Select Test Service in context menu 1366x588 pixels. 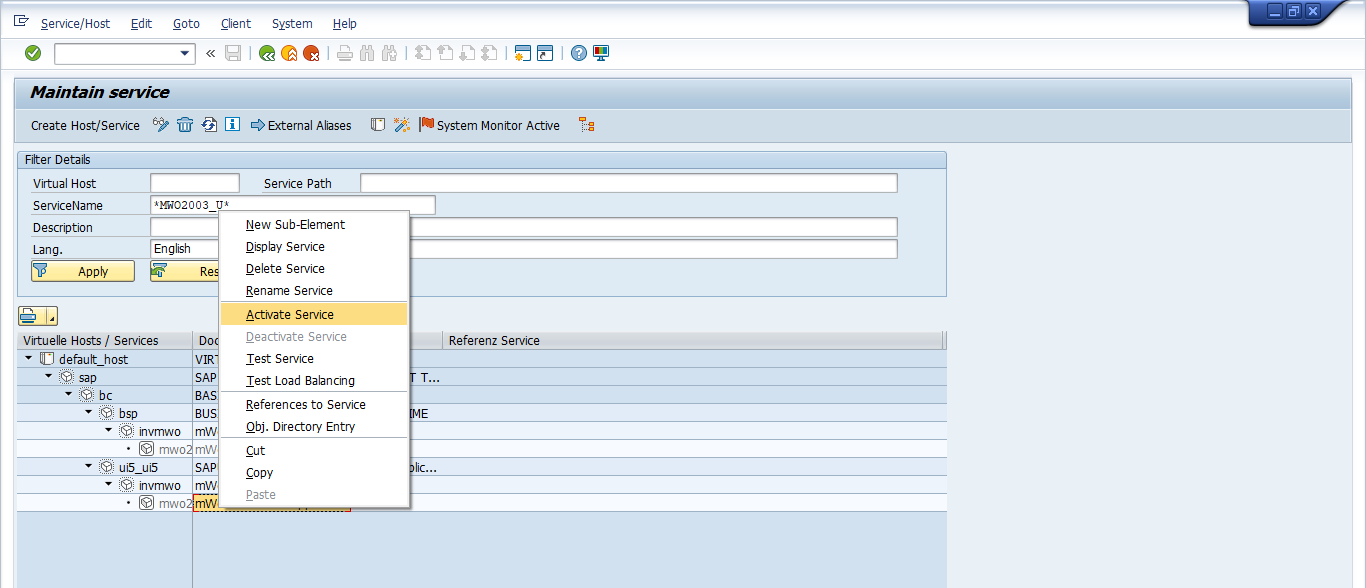point(280,359)
